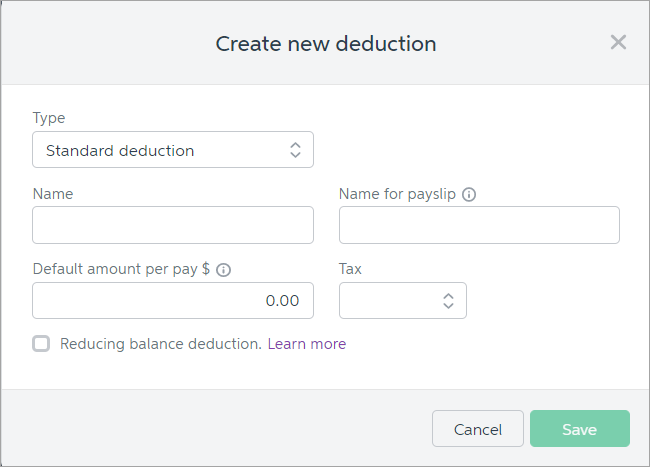
Task: Click the up-down arrows in Type selector
Action: [x=295, y=150]
